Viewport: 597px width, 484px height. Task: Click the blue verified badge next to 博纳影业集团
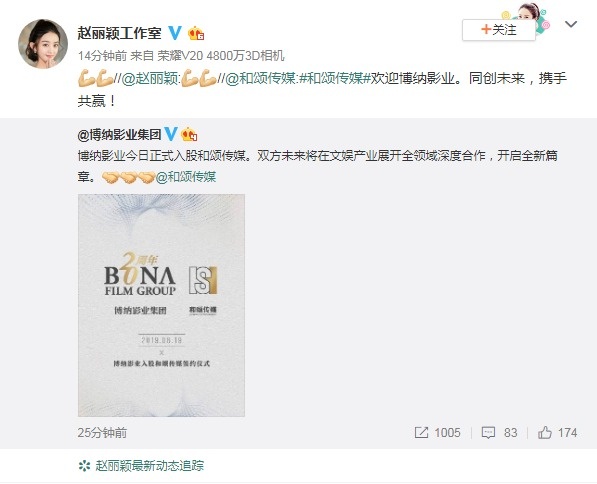(171, 134)
